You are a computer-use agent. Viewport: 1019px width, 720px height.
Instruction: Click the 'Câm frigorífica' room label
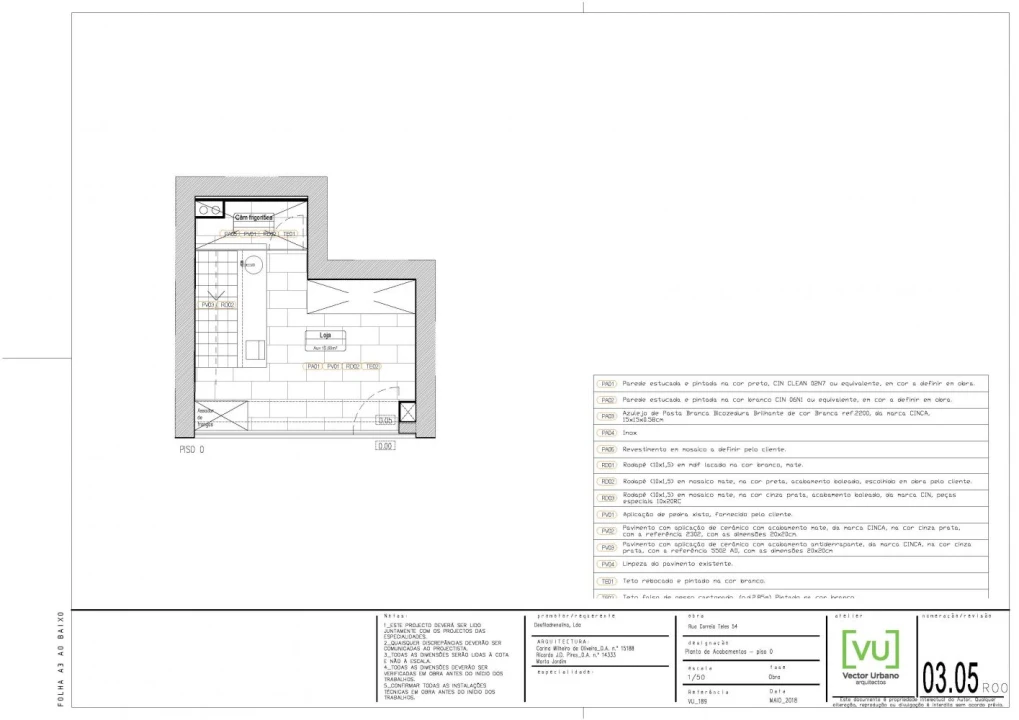(x=253, y=217)
